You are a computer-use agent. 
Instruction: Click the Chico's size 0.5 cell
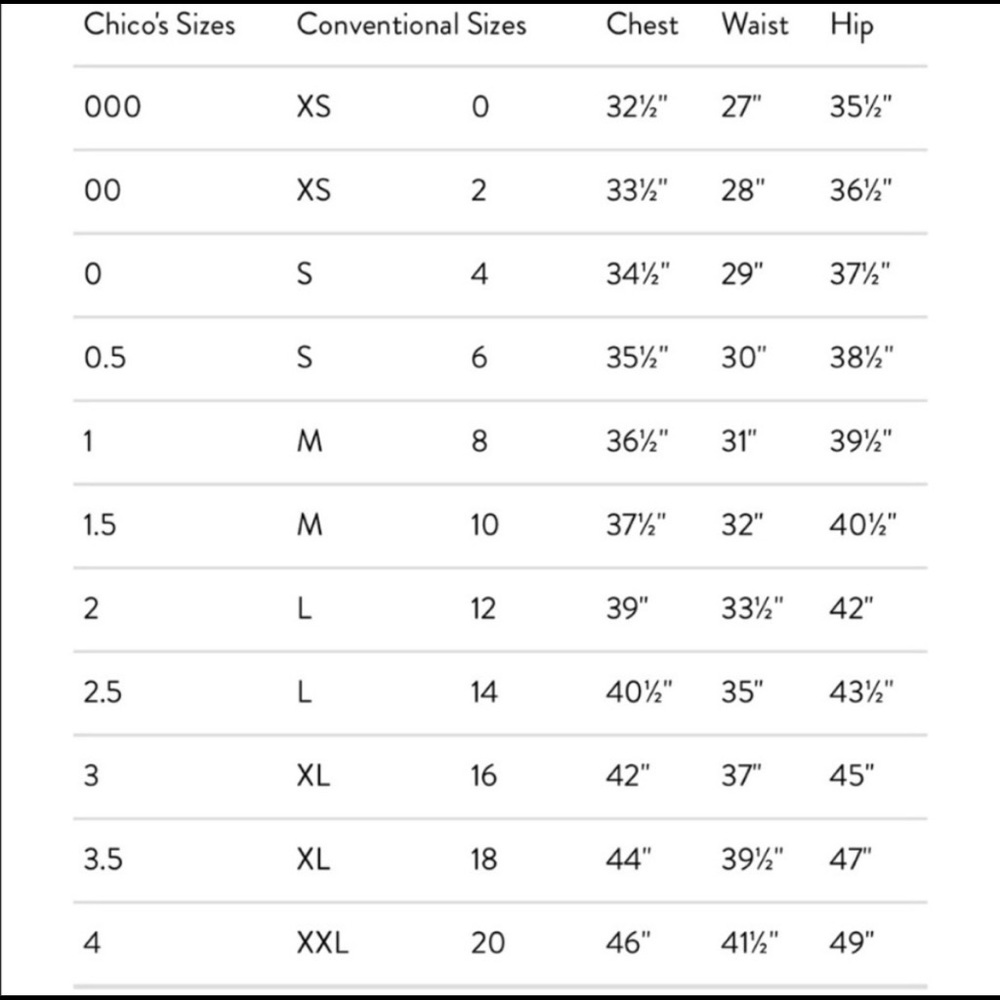coord(105,357)
